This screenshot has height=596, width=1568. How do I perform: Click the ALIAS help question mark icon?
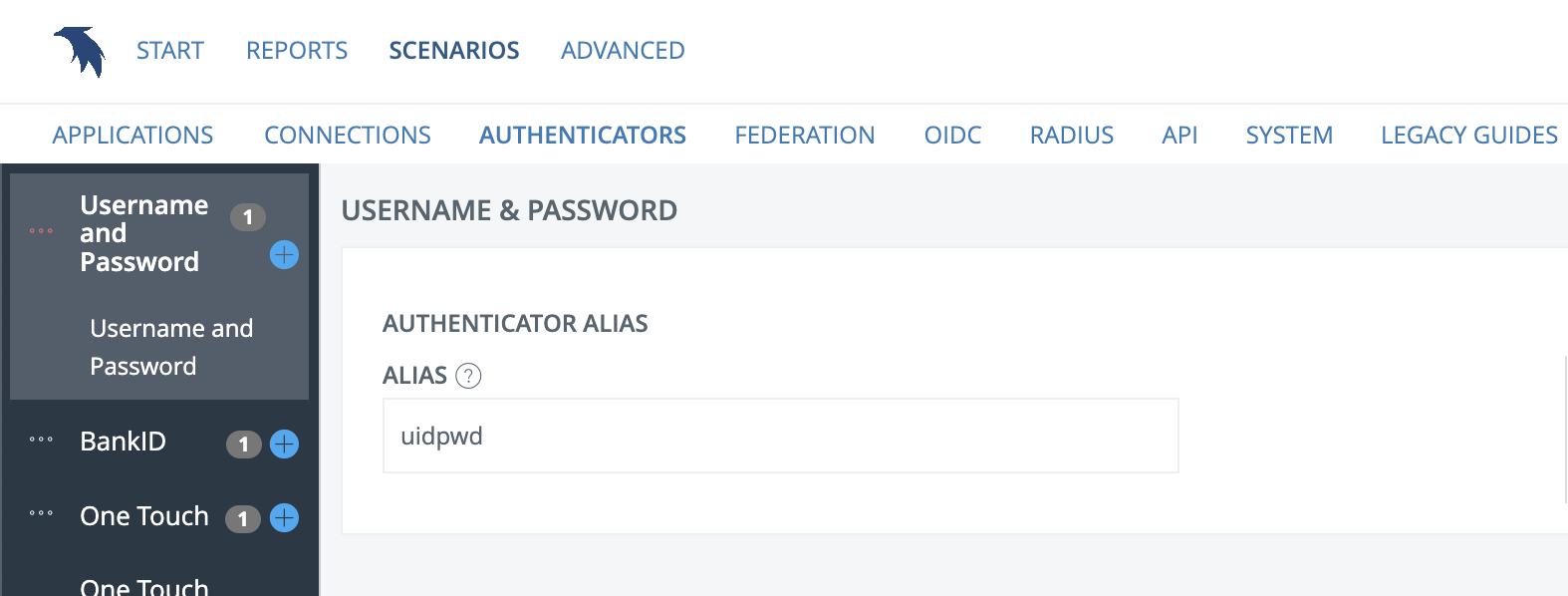468,376
